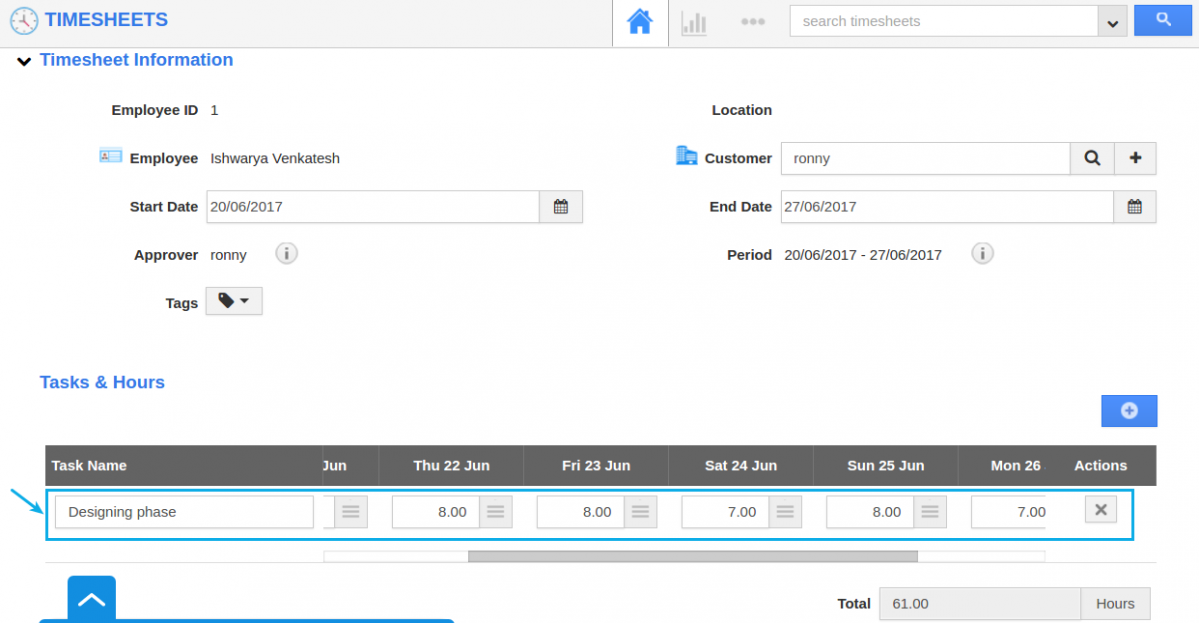Open hours detail icon beside Thu 22 Jun

pos(494,511)
